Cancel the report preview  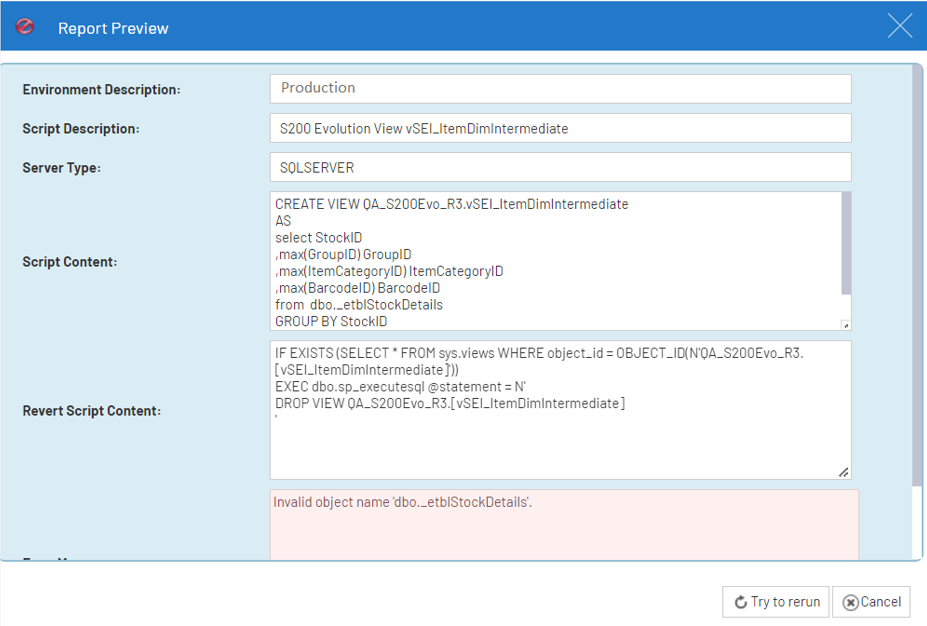coord(871,602)
